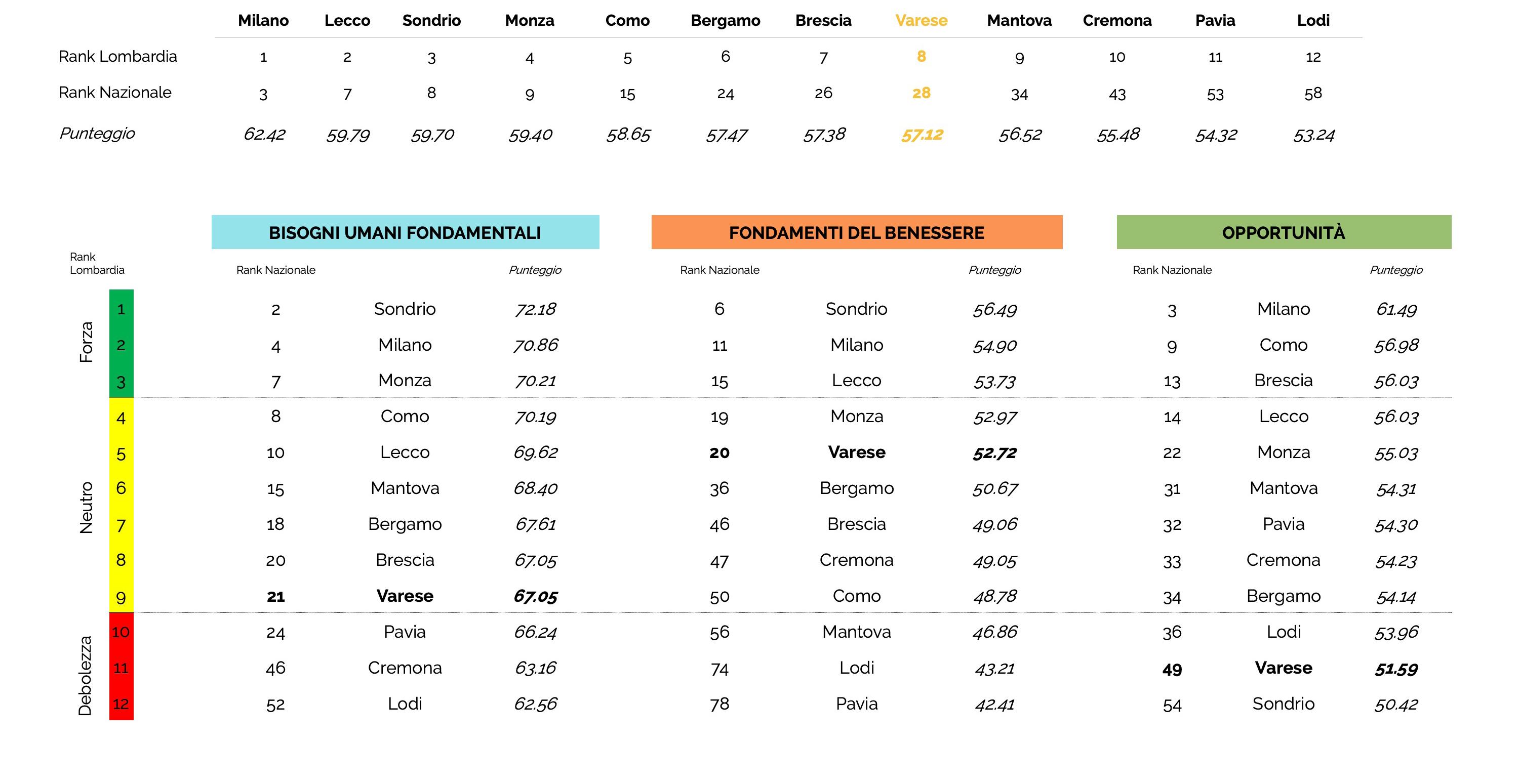Select bold Varese in the Opportunità column
The height and width of the screenshot is (784, 1519).
[1283, 668]
